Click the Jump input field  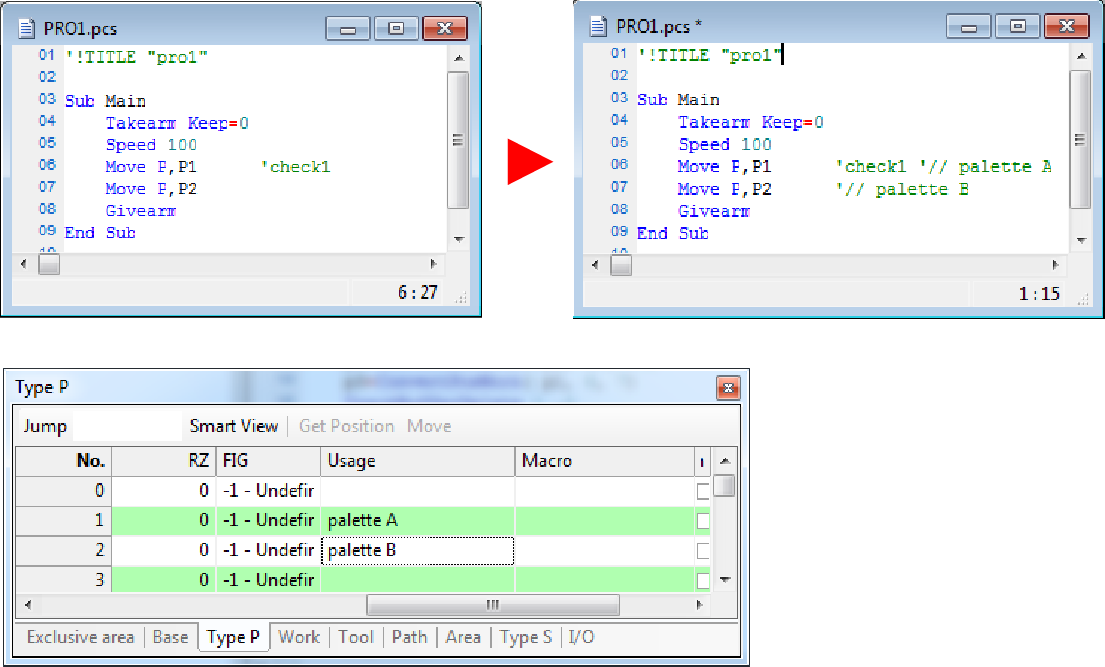pyautogui.click(x=127, y=426)
